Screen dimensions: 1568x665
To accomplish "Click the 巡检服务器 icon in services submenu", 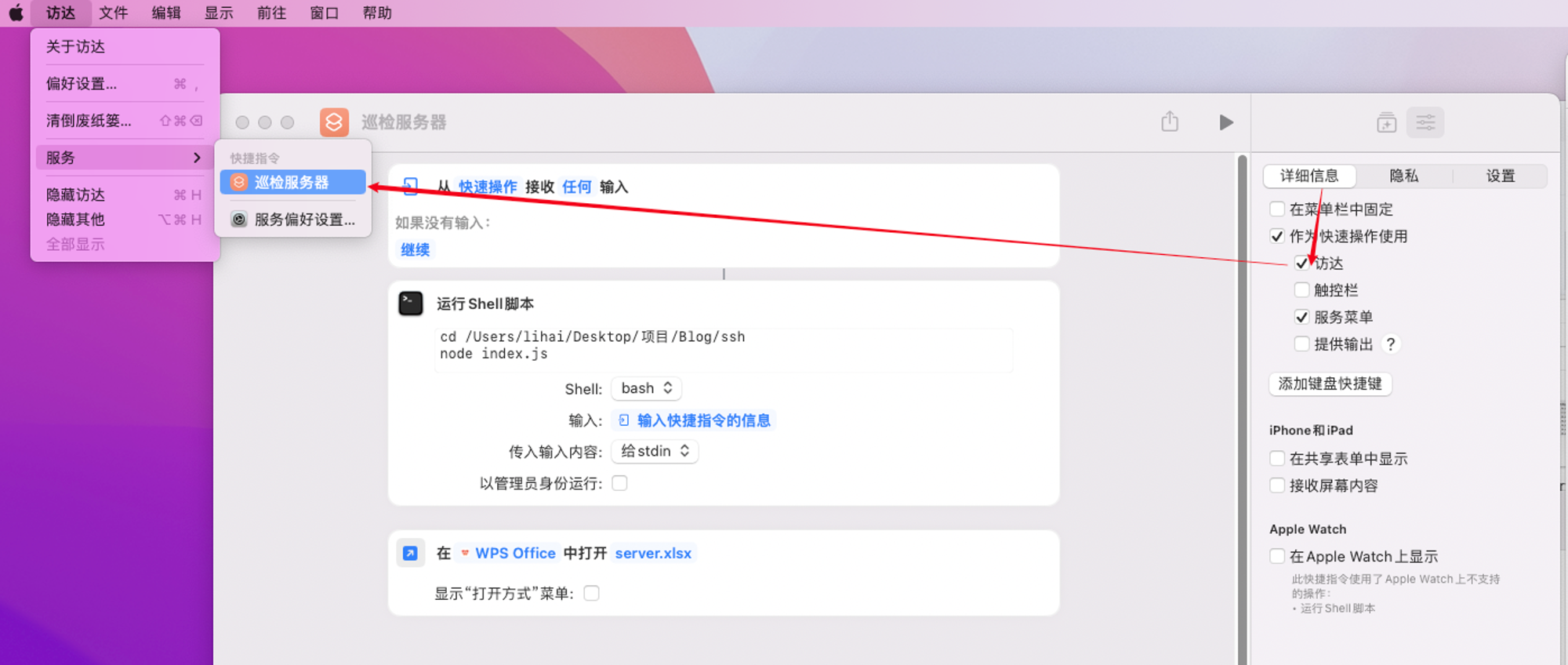I will 239,182.
